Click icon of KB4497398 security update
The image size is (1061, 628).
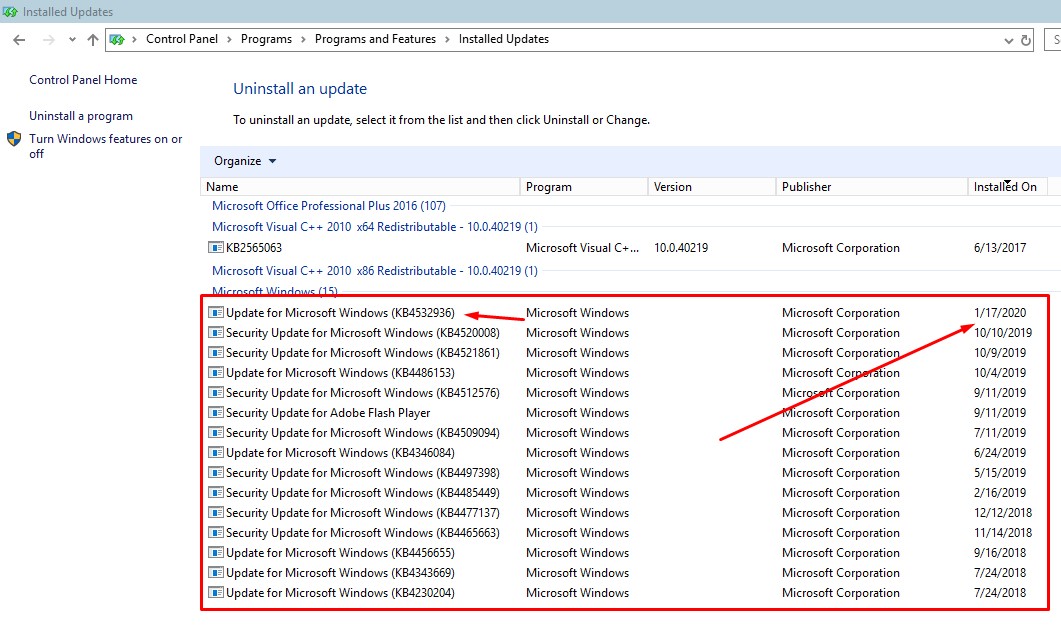tap(216, 472)
